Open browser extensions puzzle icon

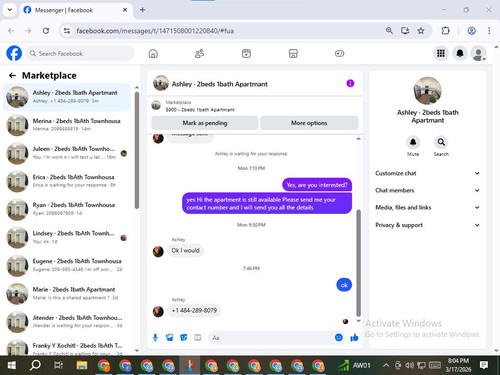tap(445, 31)
